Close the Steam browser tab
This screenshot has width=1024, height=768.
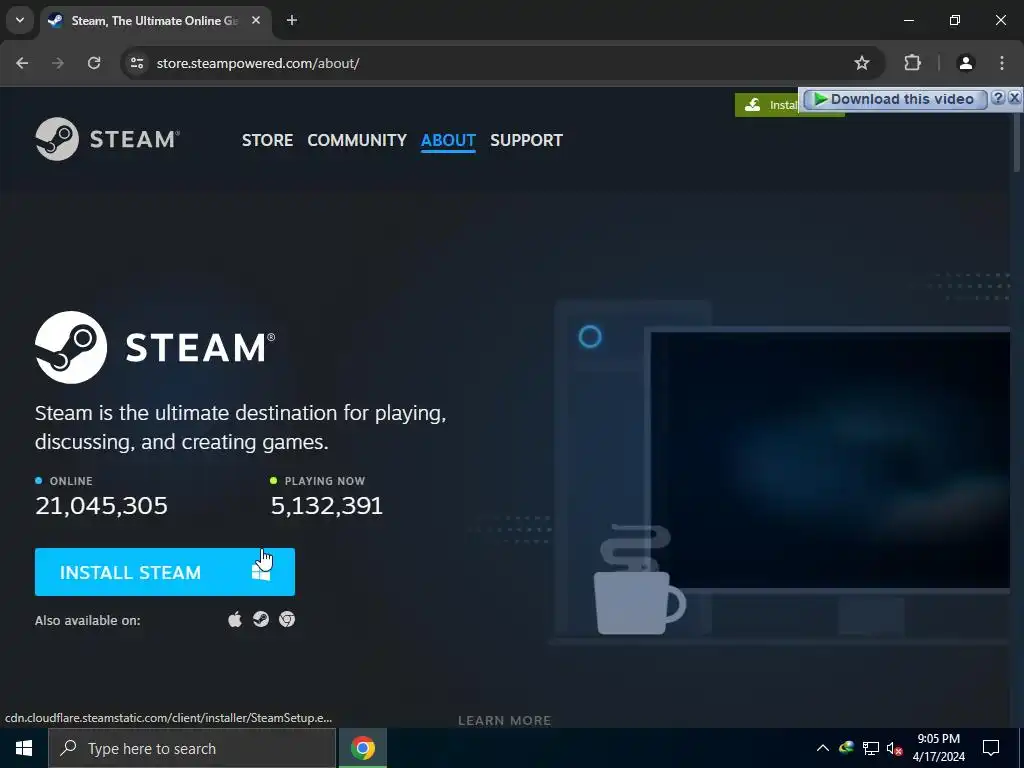point(256,20)
